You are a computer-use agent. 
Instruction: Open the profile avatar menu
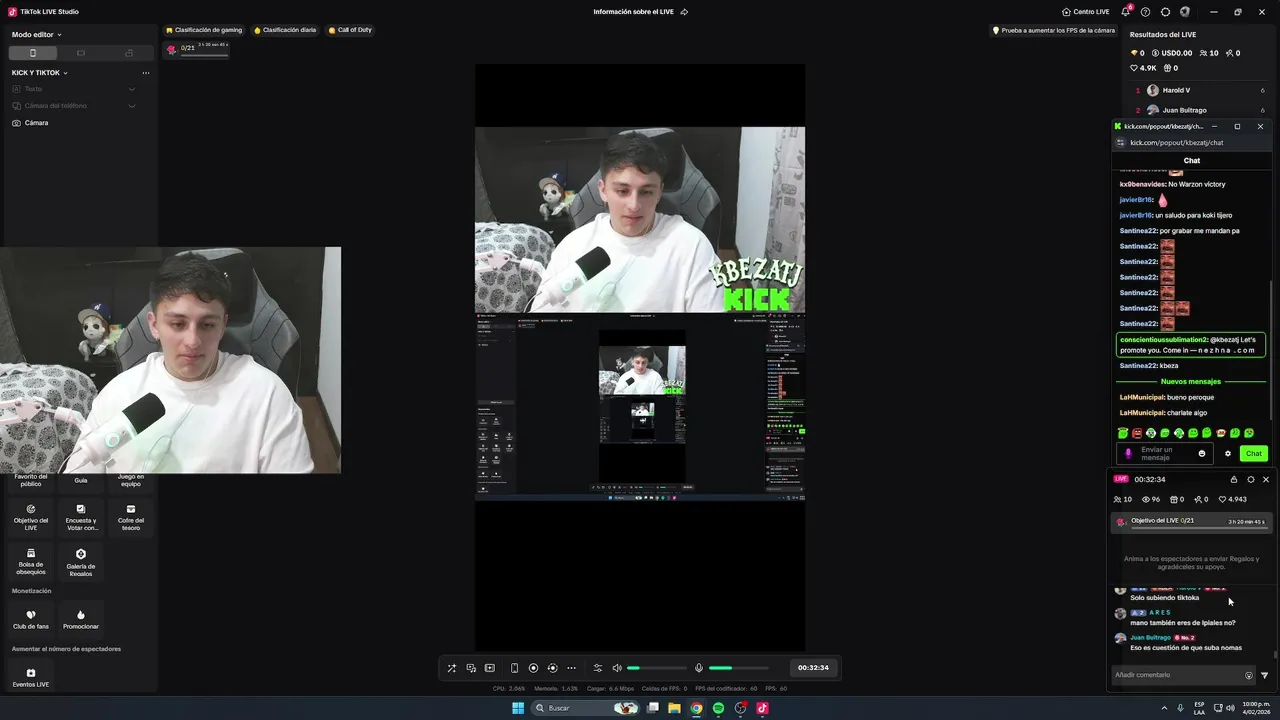pyautogui.click(x=1185, y=12)
